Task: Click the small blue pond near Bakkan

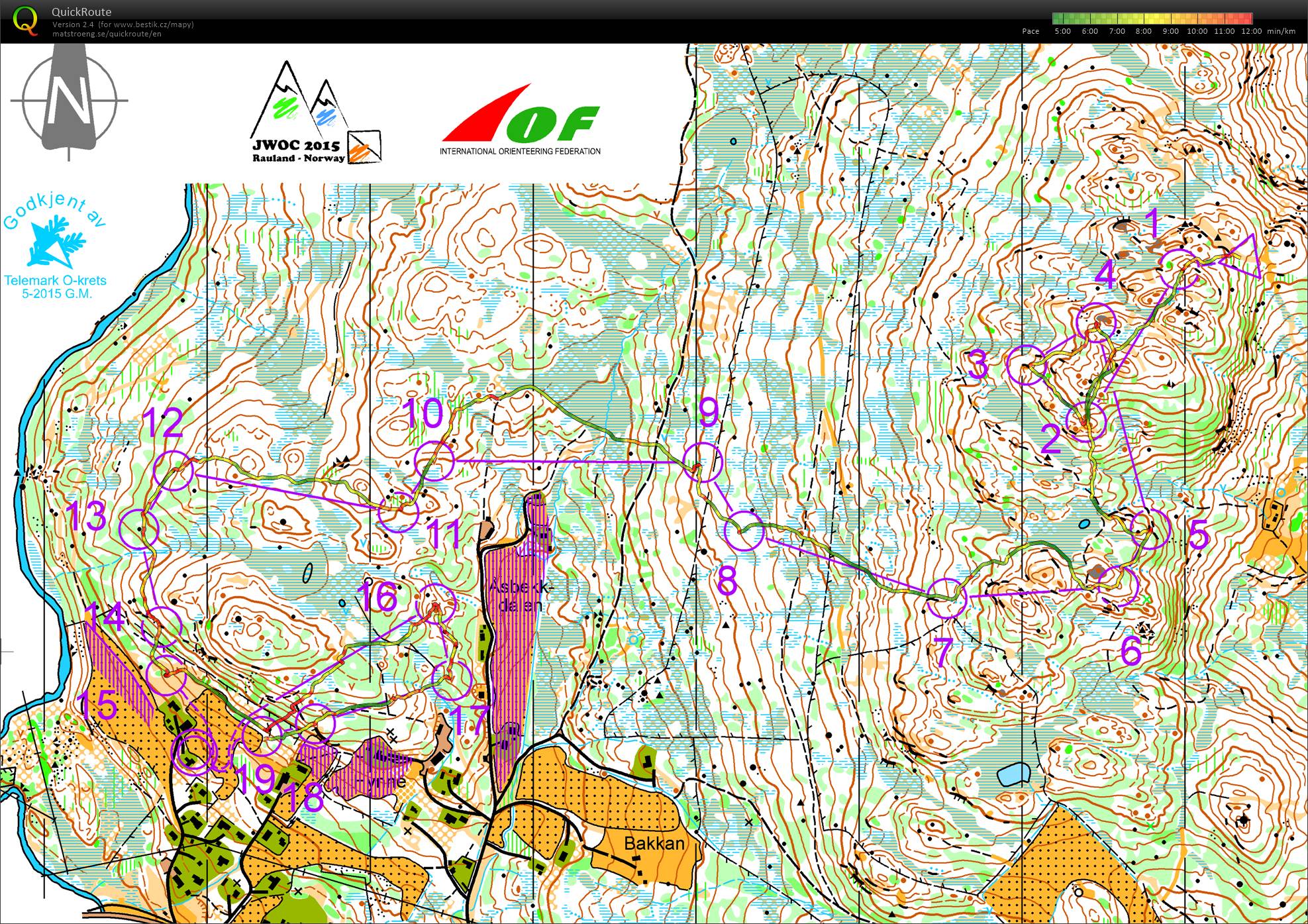Action: [1013, 774]
